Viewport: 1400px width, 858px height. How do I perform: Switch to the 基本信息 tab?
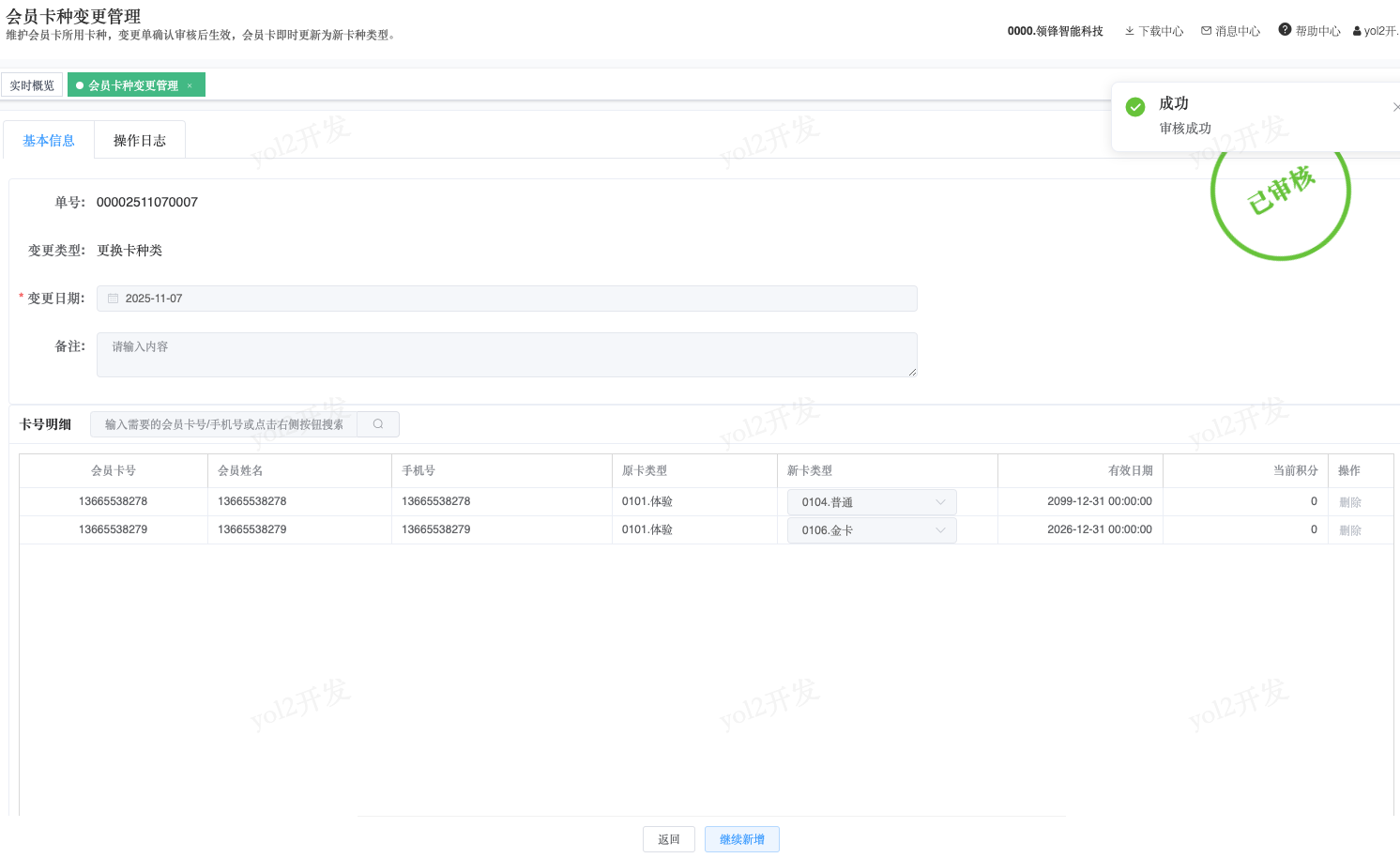[x=49, y=140]
